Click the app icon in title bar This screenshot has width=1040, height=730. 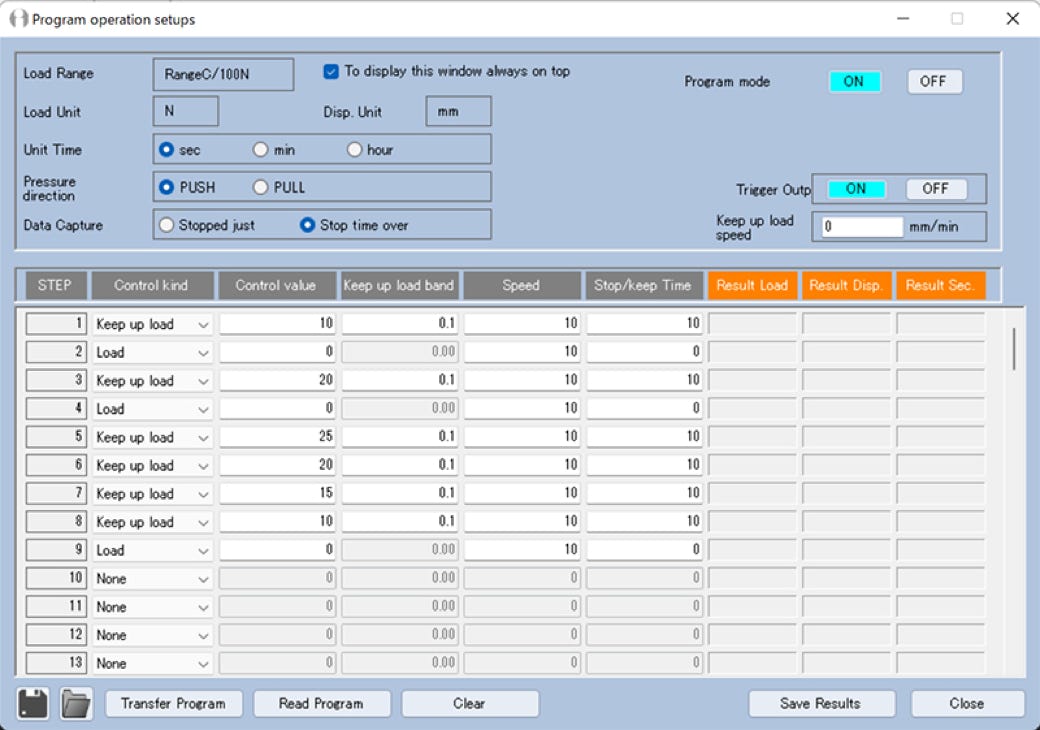18,19
